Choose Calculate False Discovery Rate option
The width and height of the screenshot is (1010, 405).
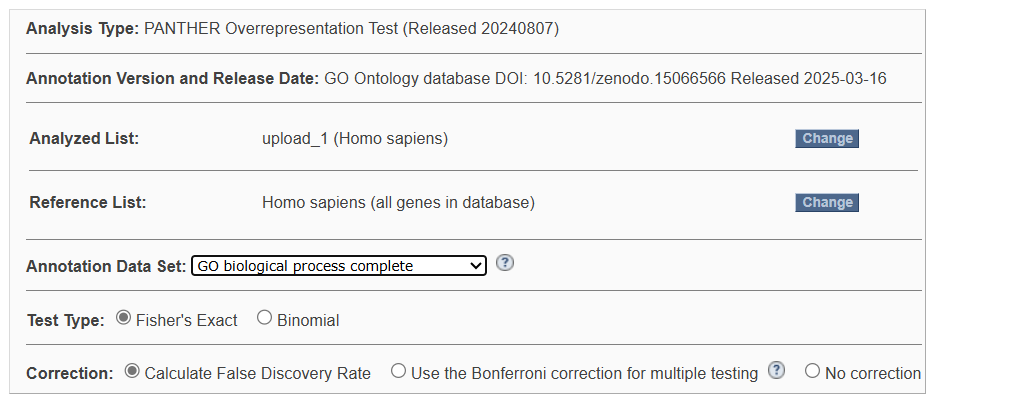click(x=131, y=371)
